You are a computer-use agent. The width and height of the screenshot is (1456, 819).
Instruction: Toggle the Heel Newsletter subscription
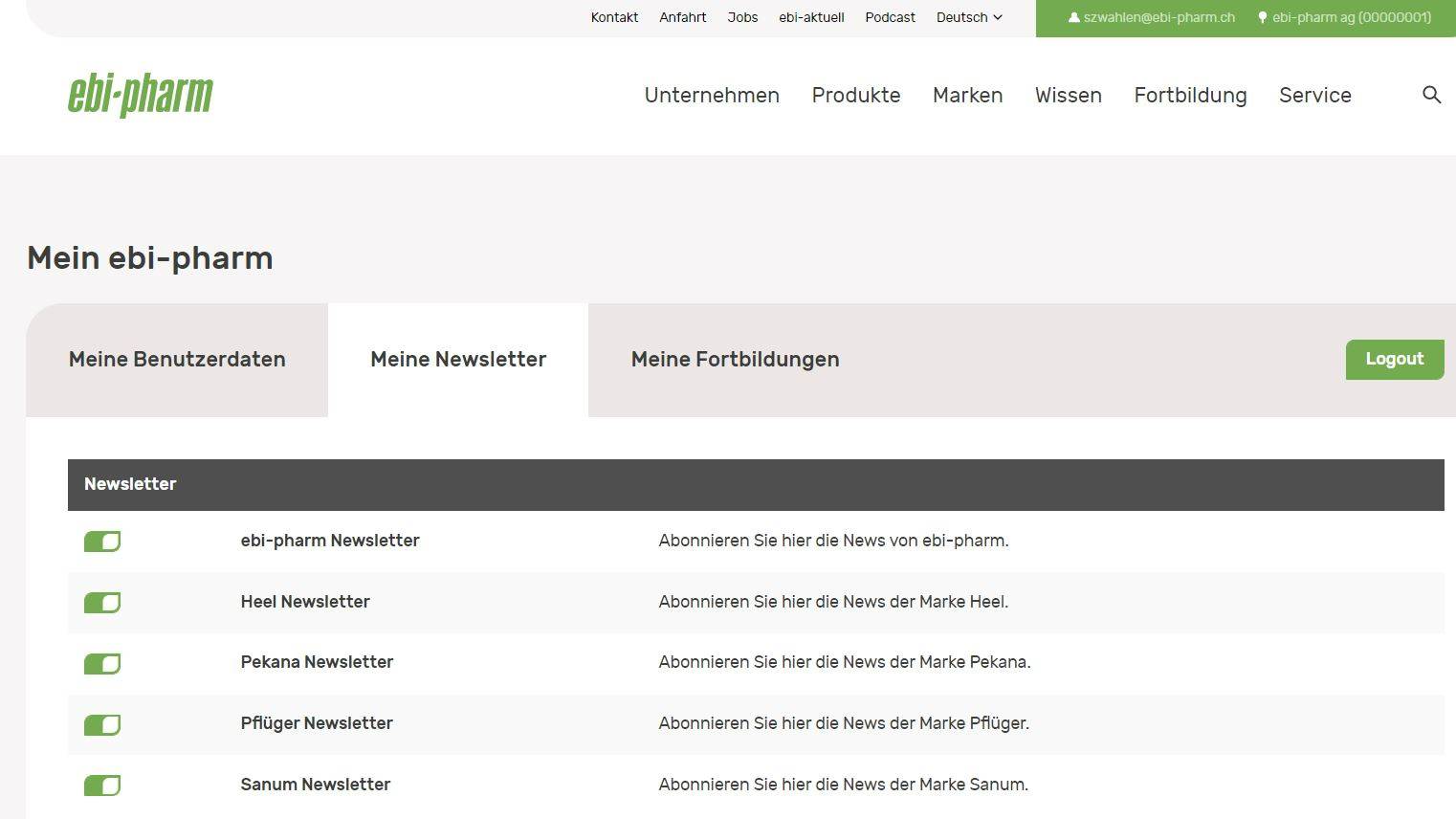(x=102, y=603)
